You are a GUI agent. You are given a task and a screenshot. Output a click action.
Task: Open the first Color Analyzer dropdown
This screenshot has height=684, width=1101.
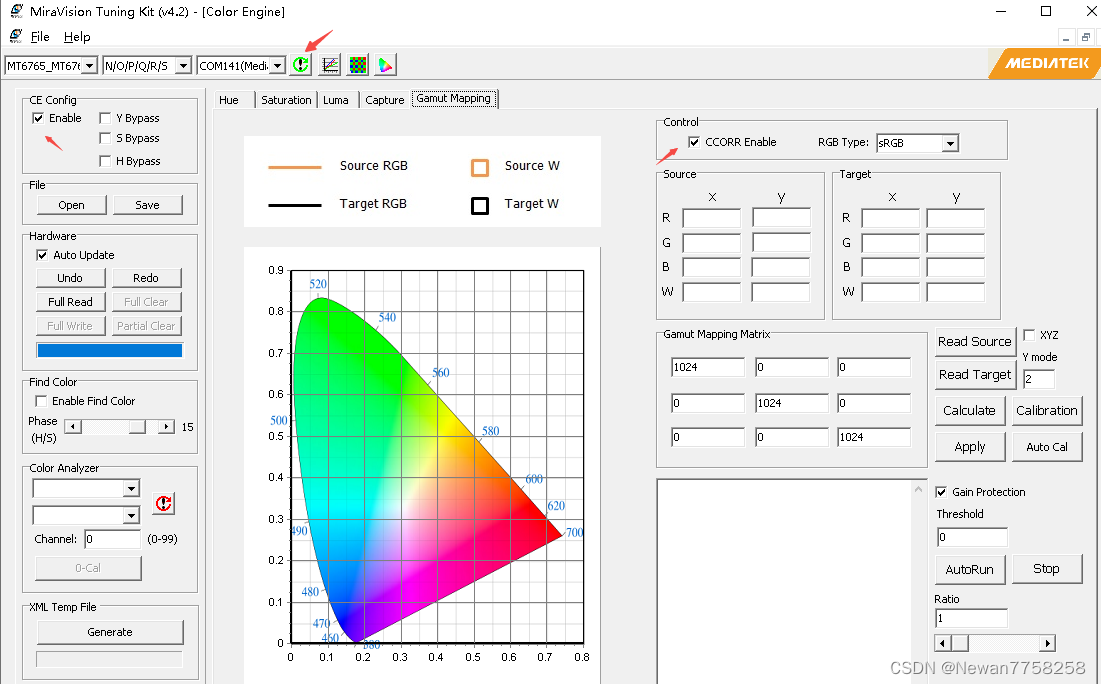point(131,488)
